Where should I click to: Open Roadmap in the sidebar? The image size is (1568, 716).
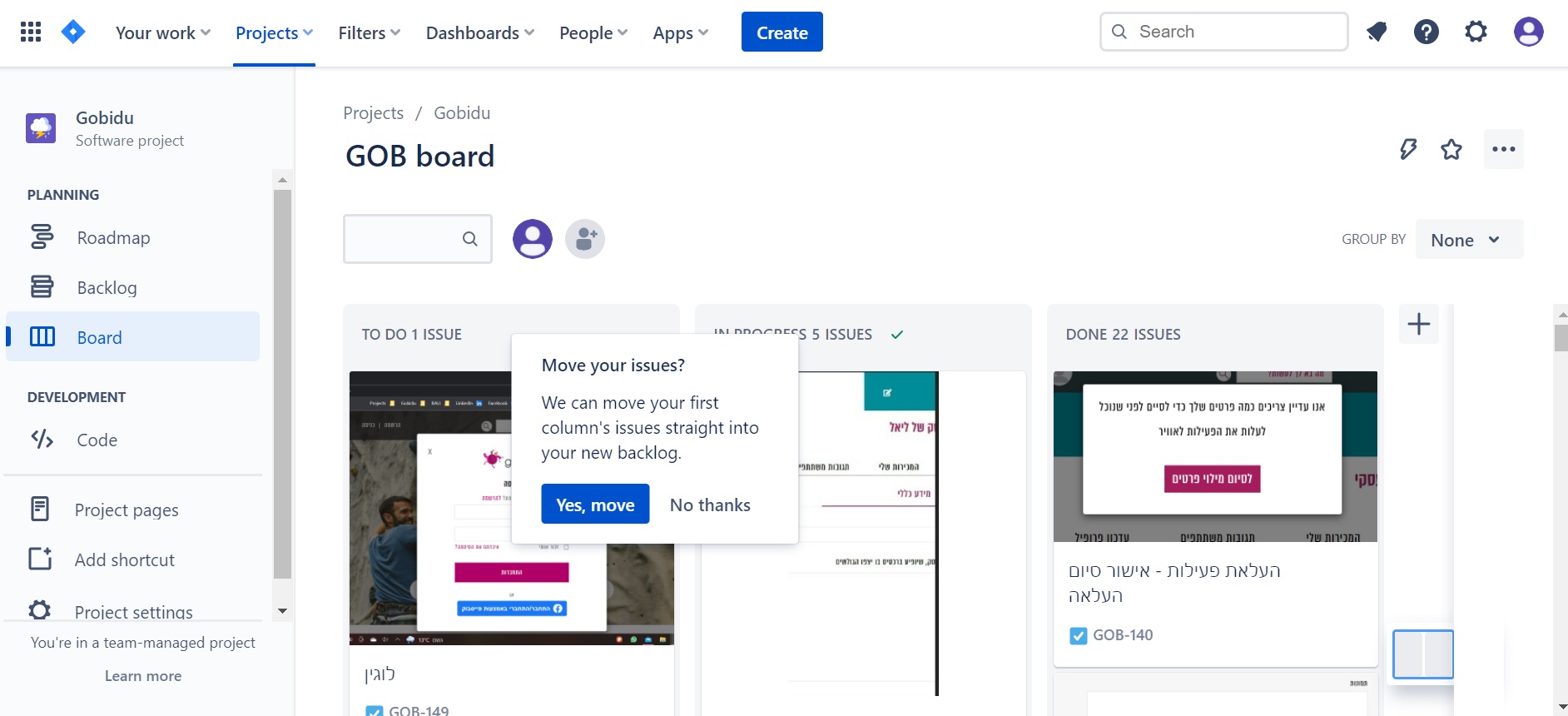pyautogui.click(x=133, y=237)
